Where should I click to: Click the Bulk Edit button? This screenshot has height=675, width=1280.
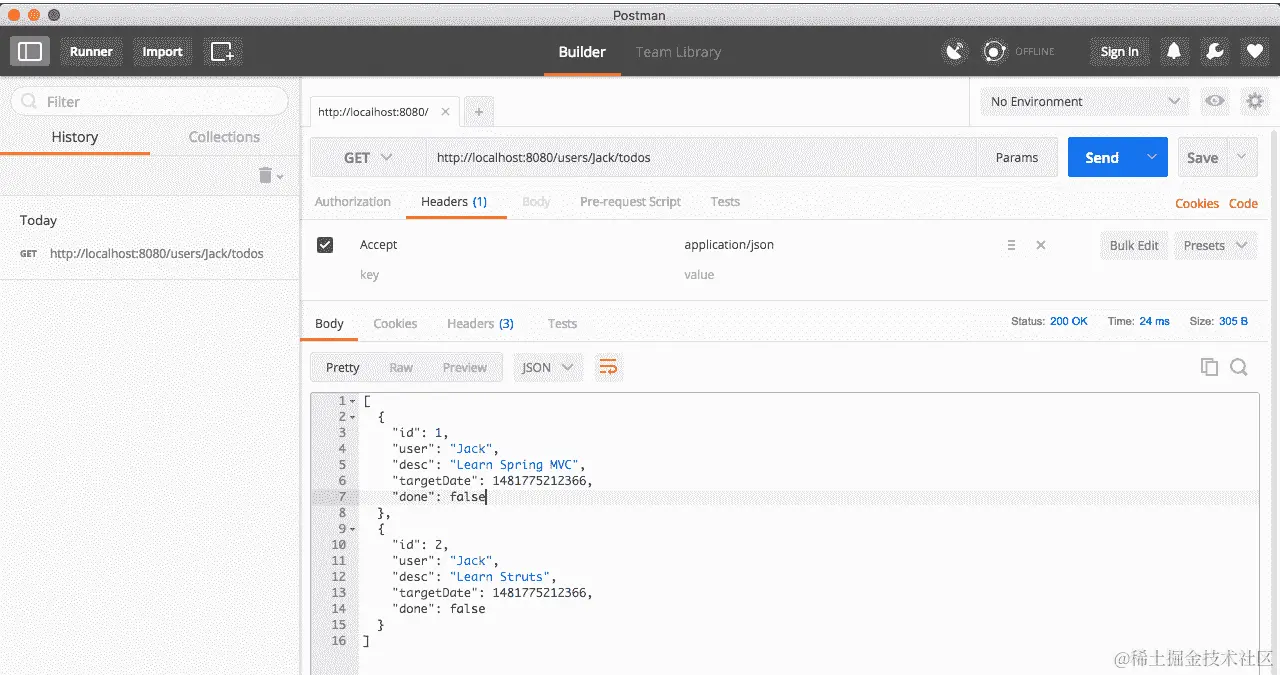(x=1134, y=245)
